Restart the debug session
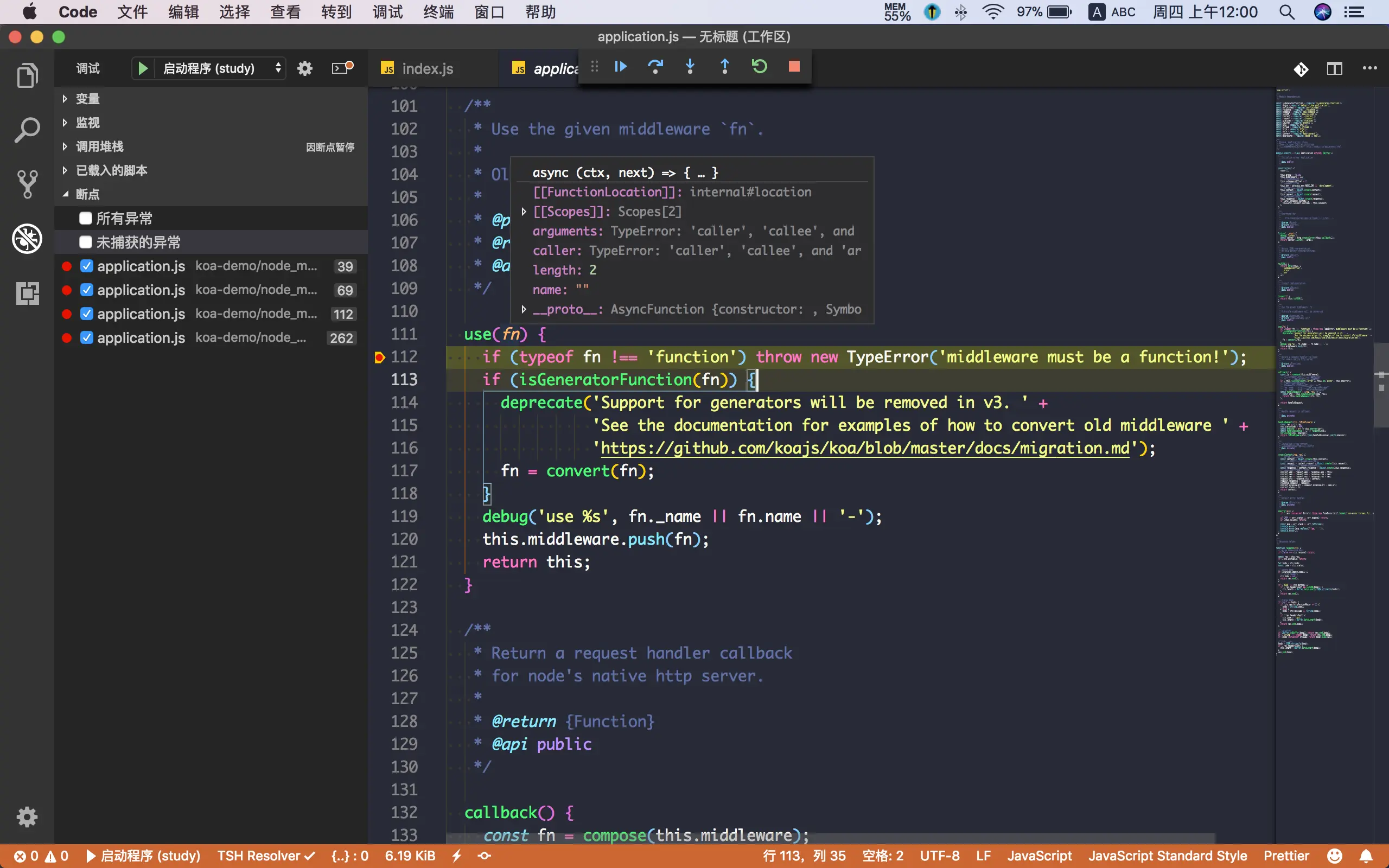The image size is (1389, 868). 759,66
